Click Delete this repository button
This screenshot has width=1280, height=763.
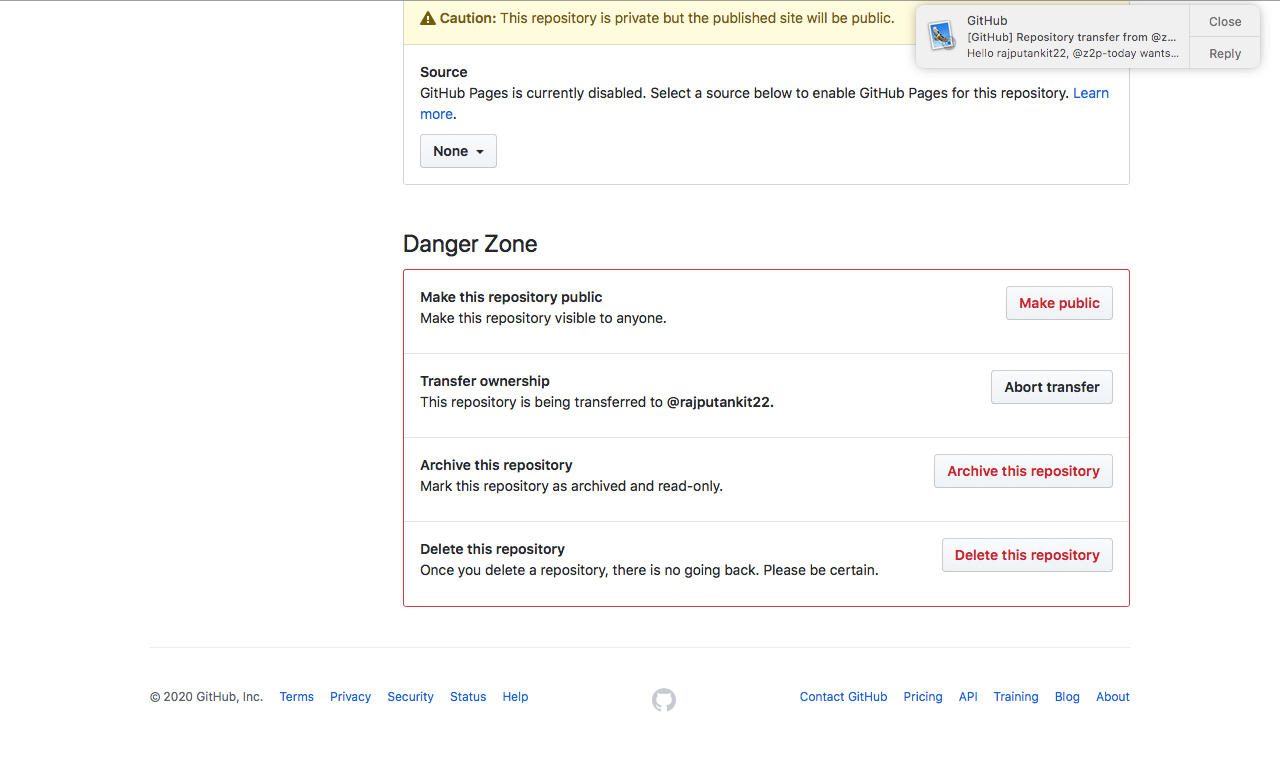click(x=1027, y=555)
